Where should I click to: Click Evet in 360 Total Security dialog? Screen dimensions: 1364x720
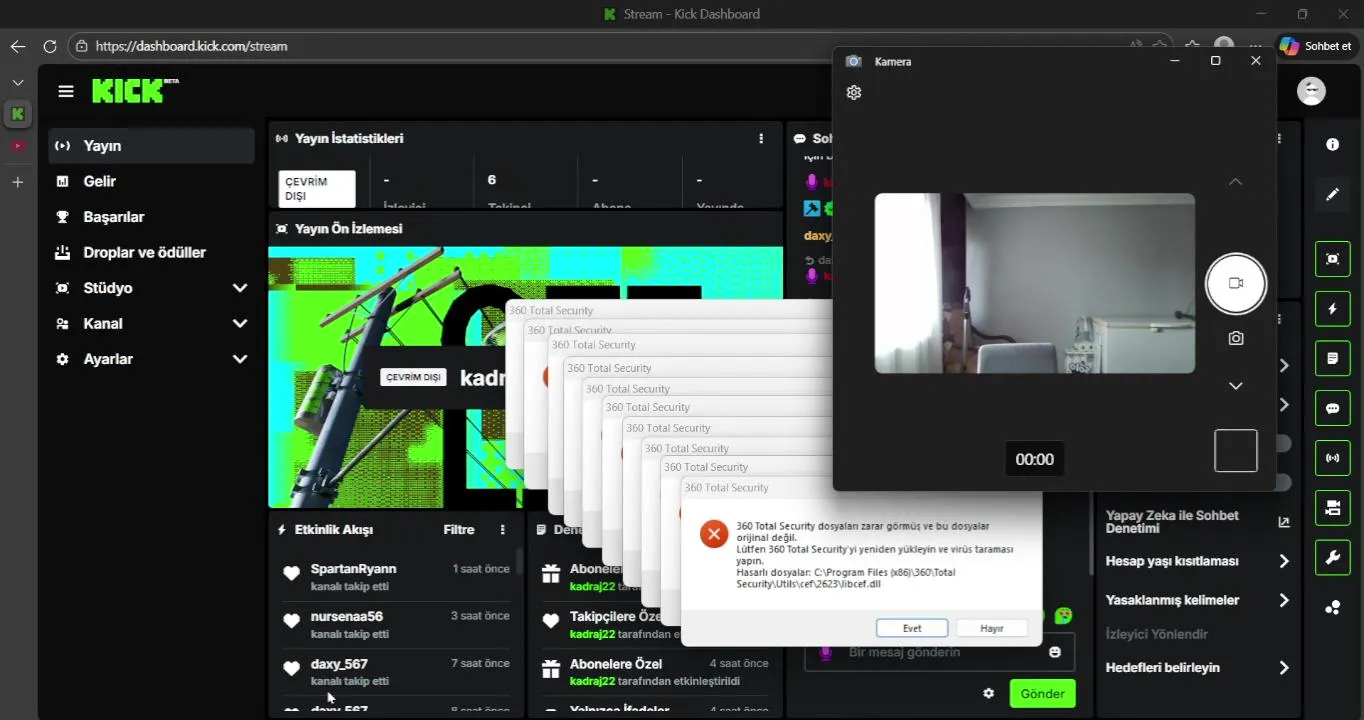tap(912, 628)
